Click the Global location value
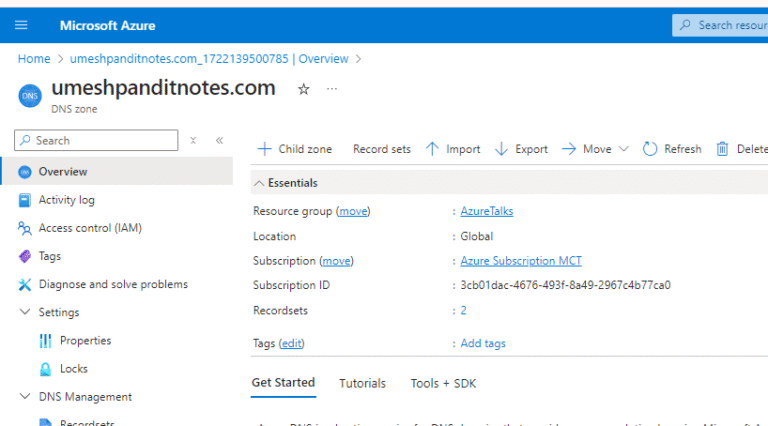The height and width of the screenshot is (426, 768). coord(477,236)
